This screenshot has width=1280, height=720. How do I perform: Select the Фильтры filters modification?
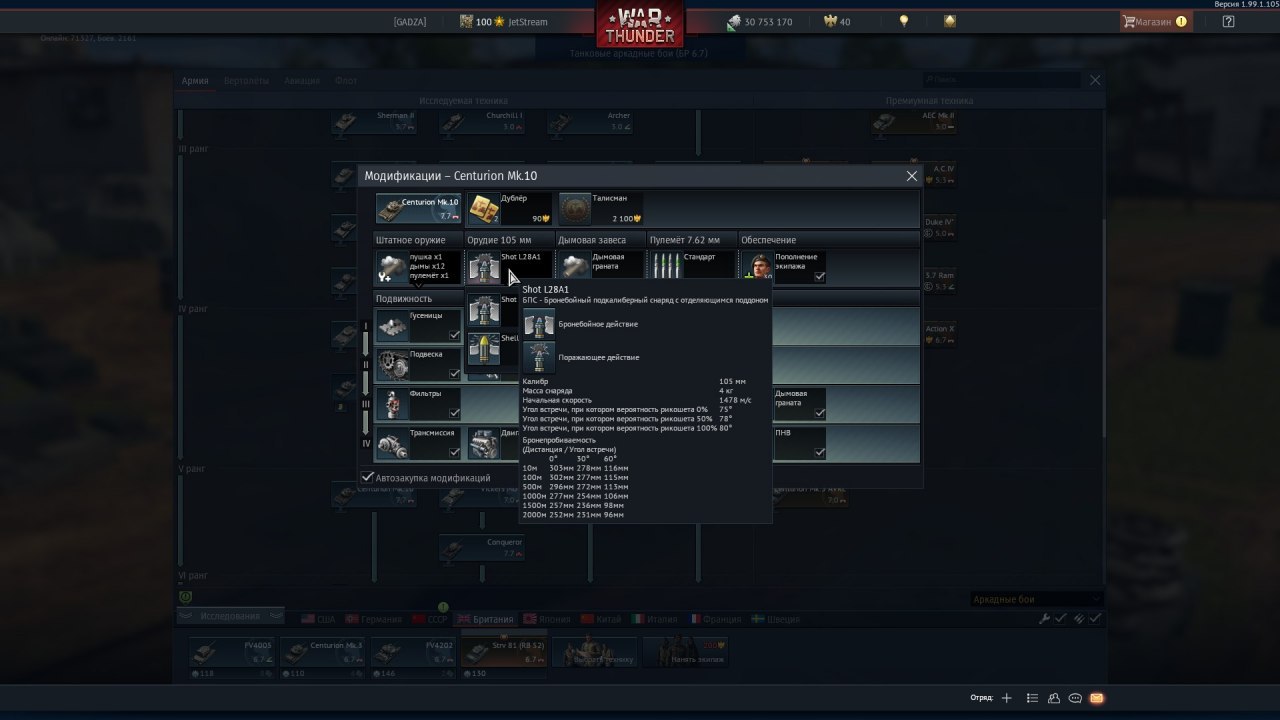418,404
